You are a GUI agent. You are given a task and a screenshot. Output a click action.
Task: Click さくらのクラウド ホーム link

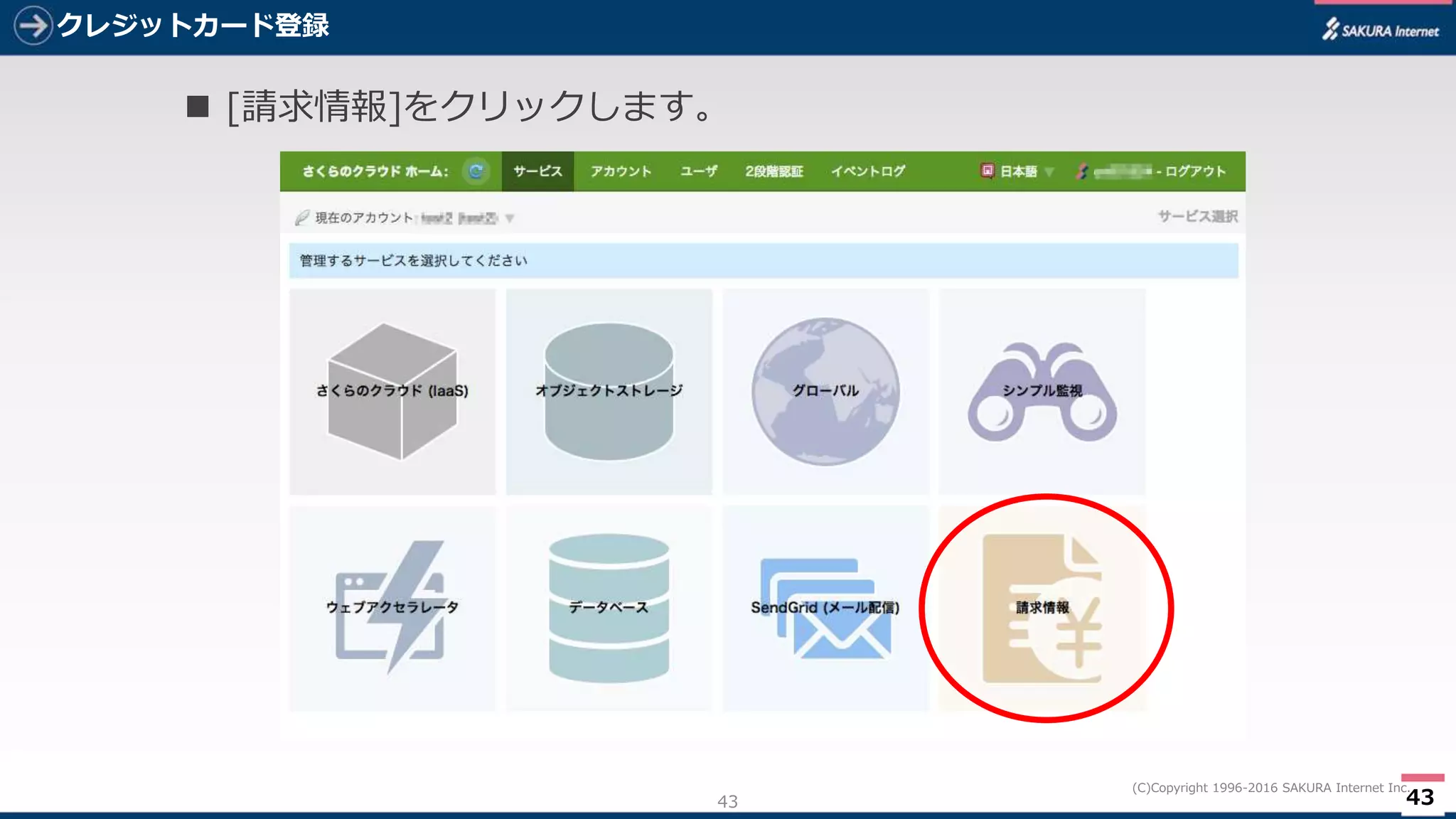click(x=375, y=171)
